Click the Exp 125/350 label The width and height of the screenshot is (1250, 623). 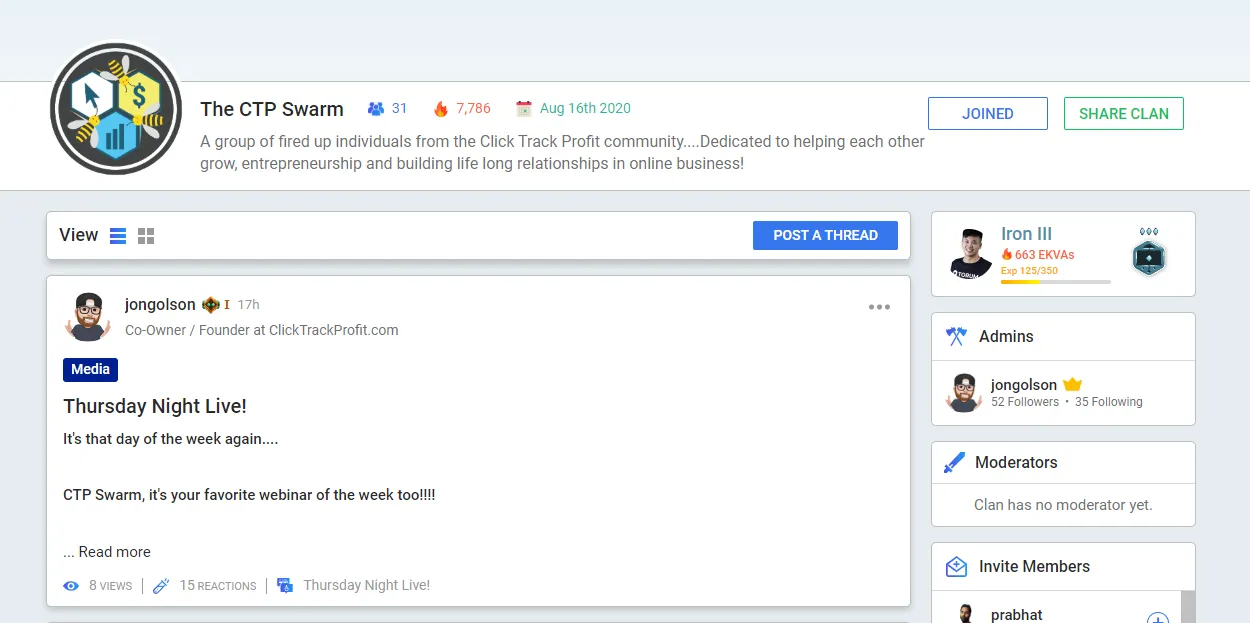click(1029, 271)
